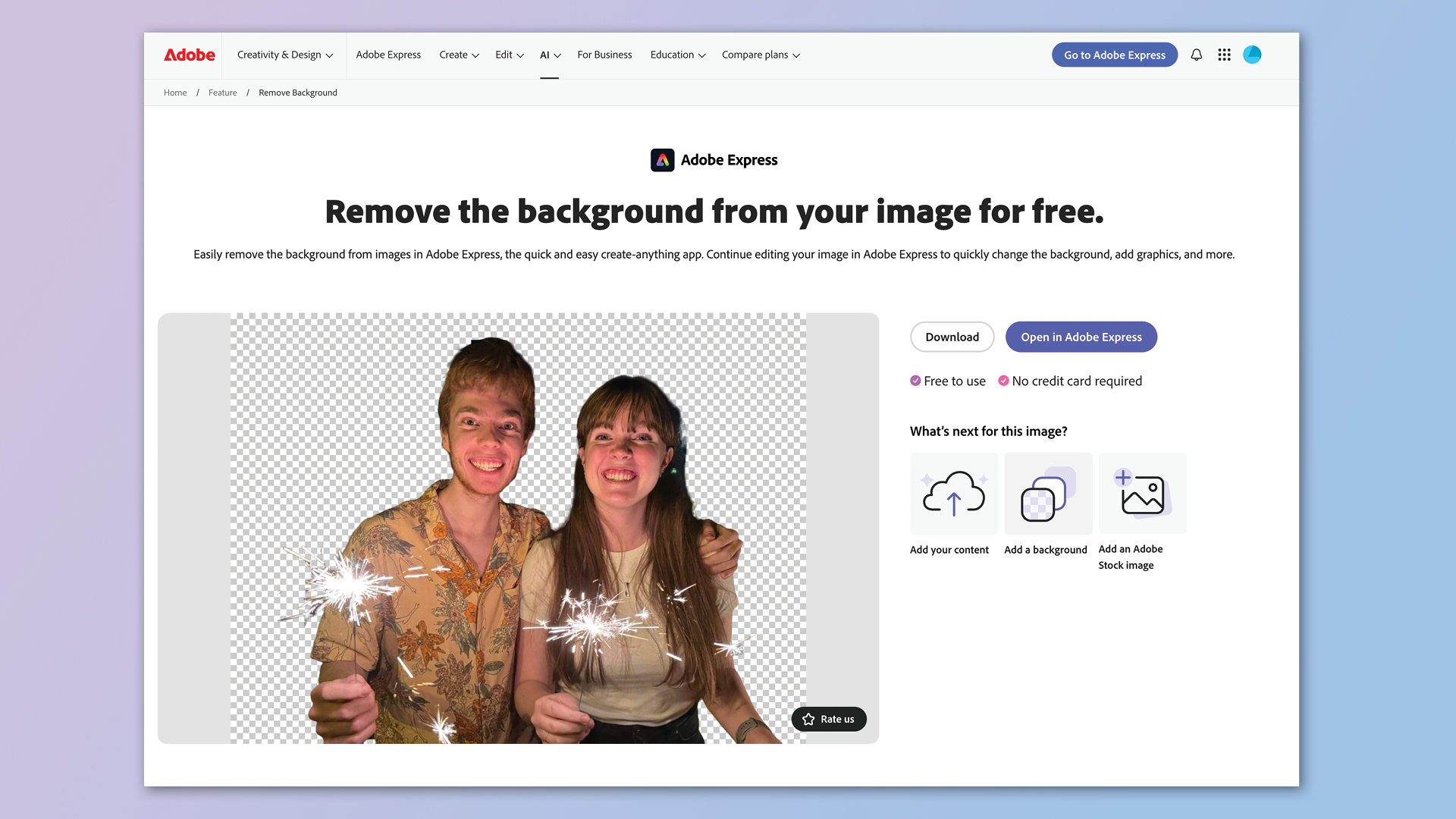Choose the Add a background icon
This screenshot has width=1456, height=819.
pyautogui.click(x=1047, y=493)
